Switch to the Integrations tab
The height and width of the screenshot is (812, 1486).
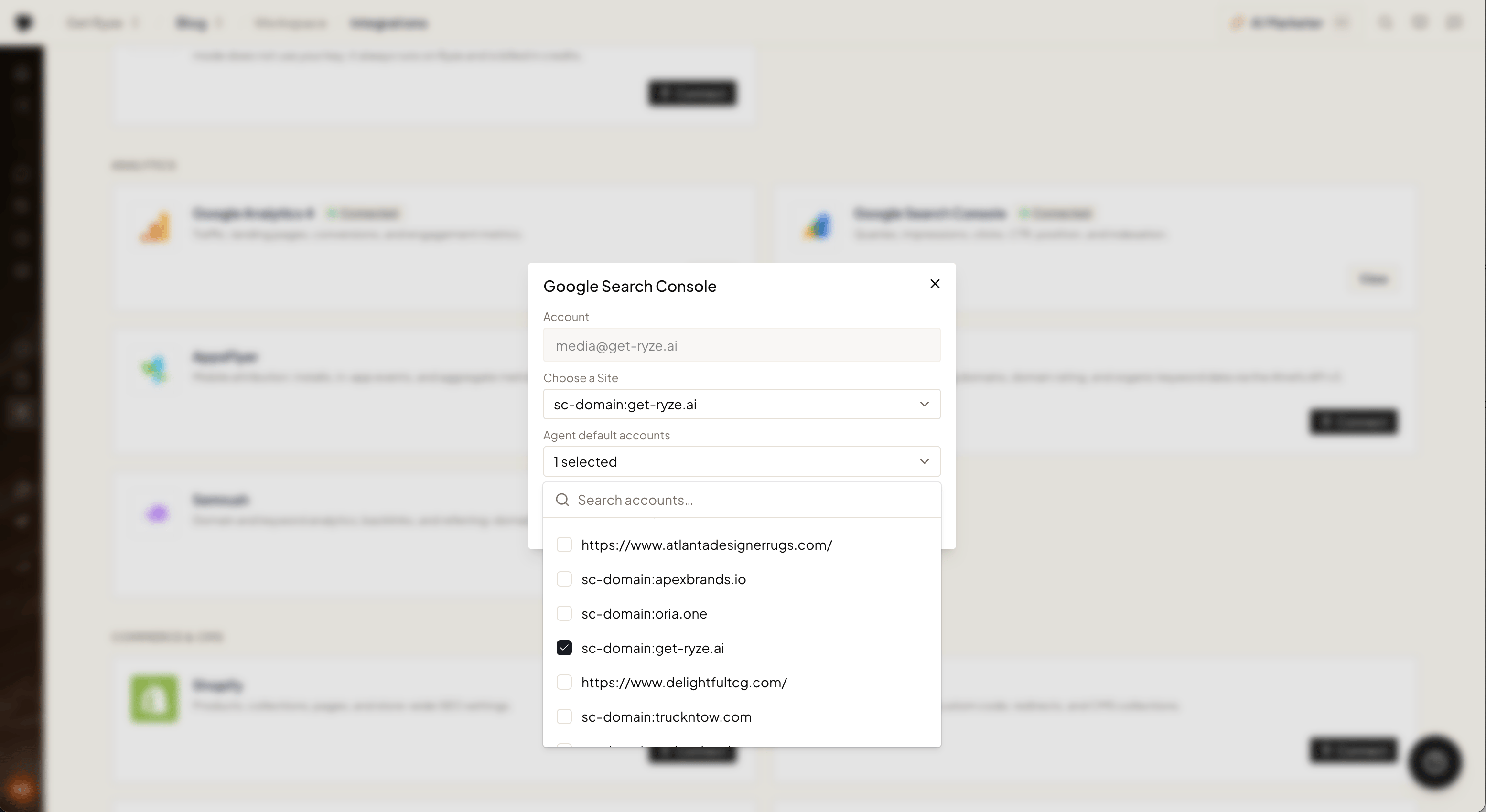(389, 23)
